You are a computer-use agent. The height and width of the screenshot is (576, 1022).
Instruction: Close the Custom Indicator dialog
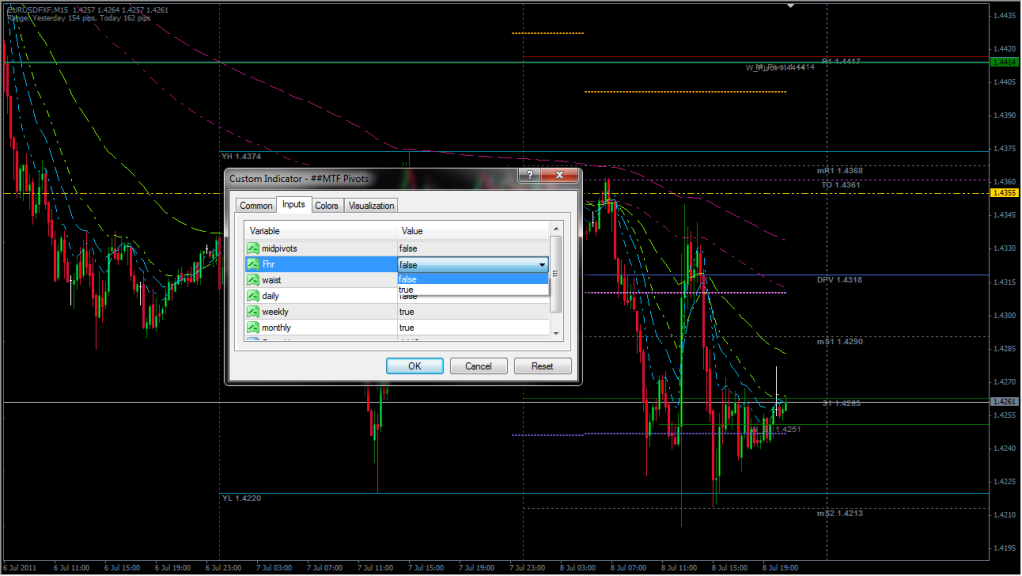coord(561,177)
